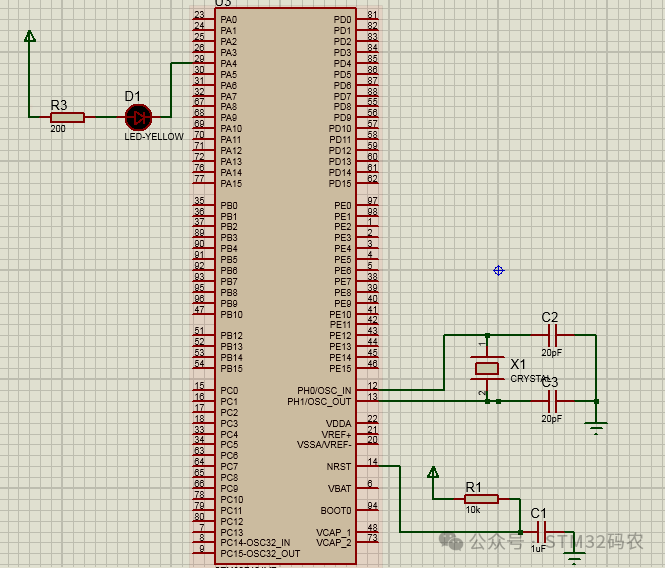
Task: Click the X1 reference label
Action: click(518, 364)
